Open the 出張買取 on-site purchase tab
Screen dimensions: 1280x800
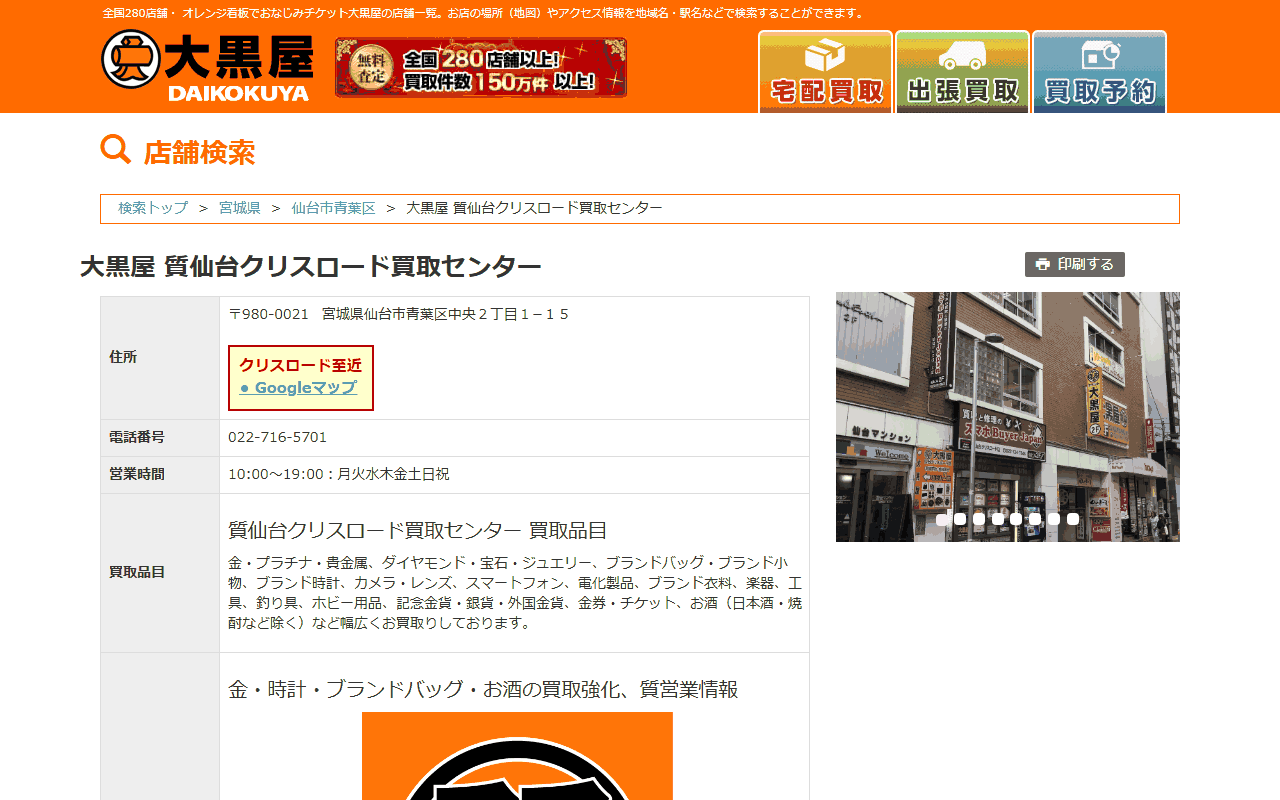coord(962,72)
